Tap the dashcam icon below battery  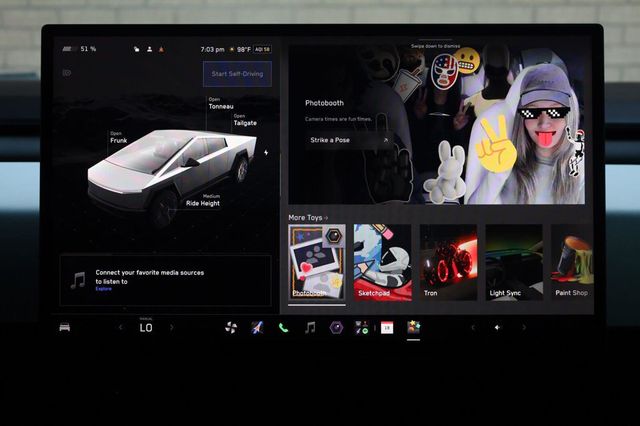[67, 73]
